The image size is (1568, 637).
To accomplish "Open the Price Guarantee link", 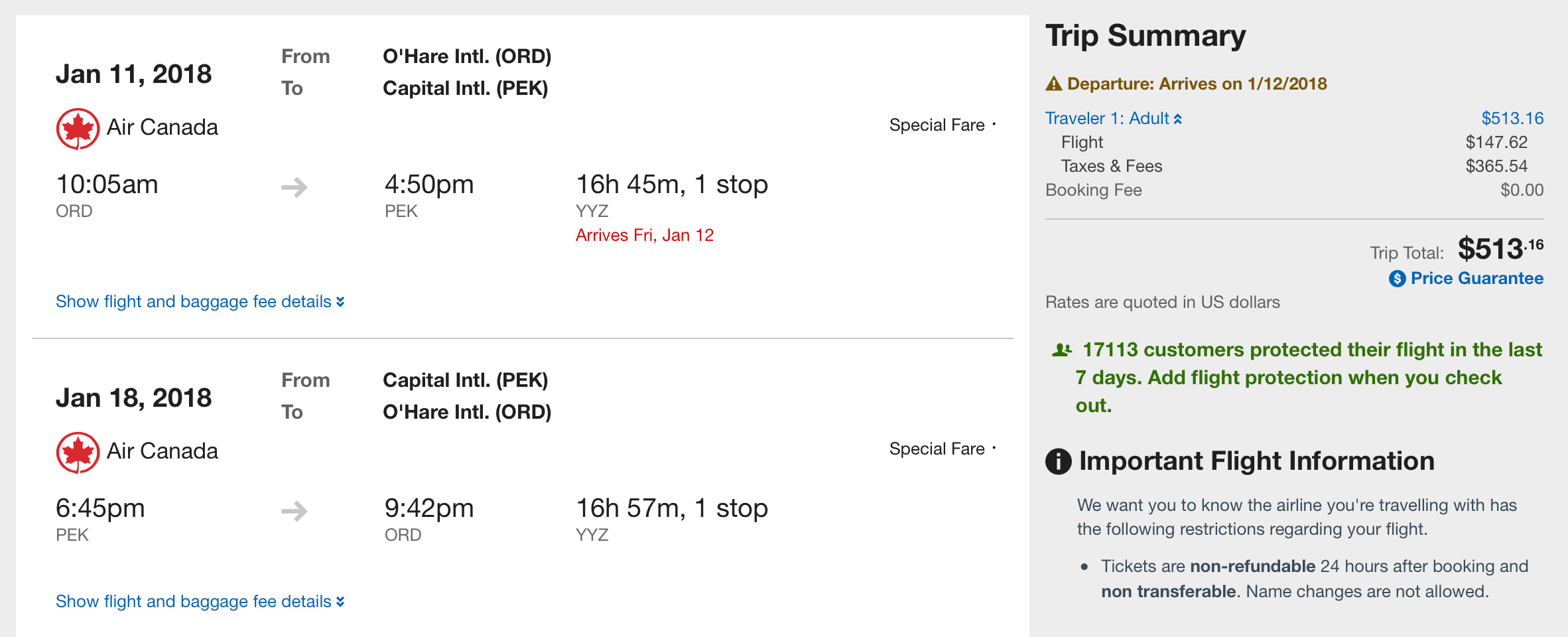I will coord(1476,279).
